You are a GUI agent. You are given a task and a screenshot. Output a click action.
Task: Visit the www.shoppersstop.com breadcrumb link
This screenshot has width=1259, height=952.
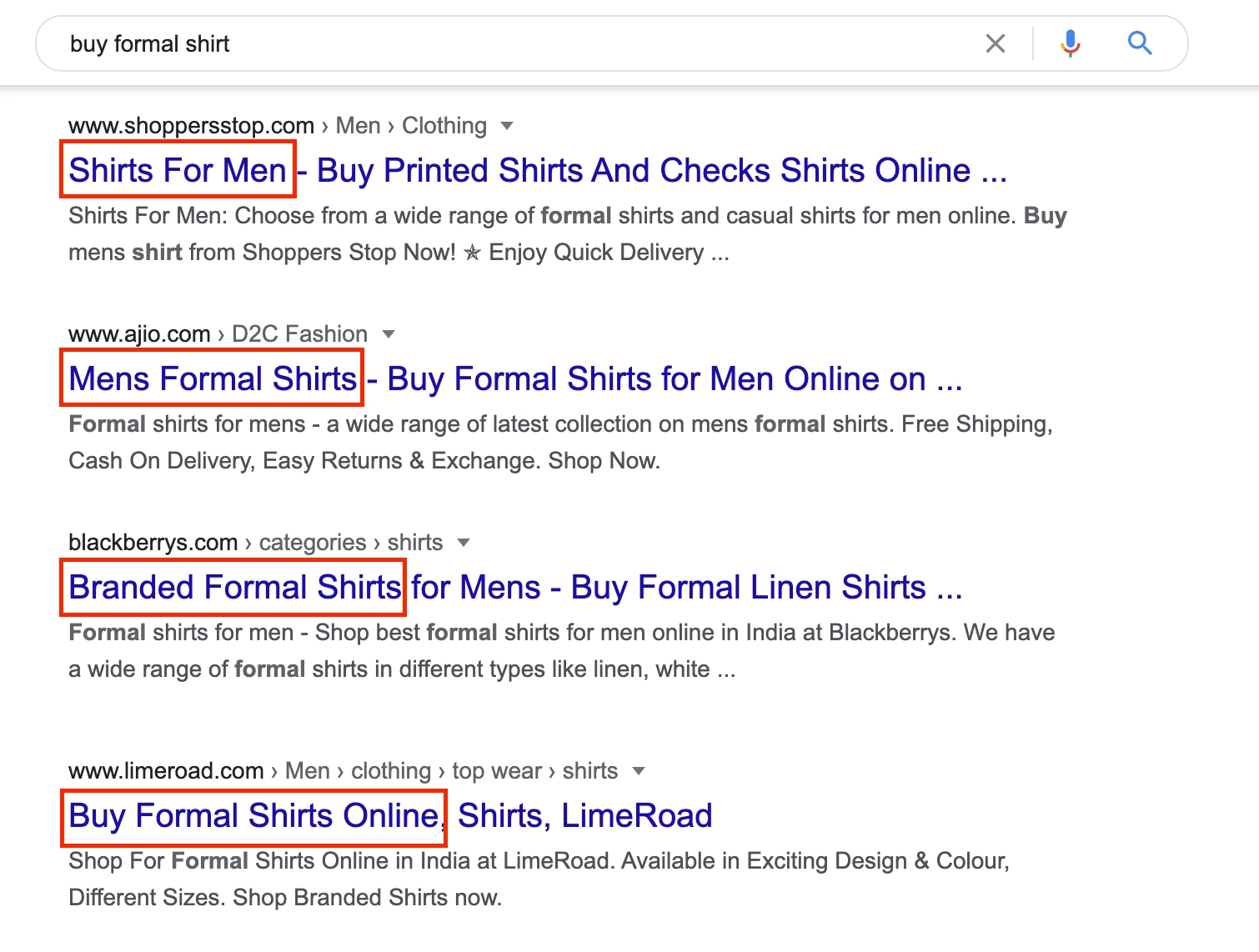pos(191,125)
